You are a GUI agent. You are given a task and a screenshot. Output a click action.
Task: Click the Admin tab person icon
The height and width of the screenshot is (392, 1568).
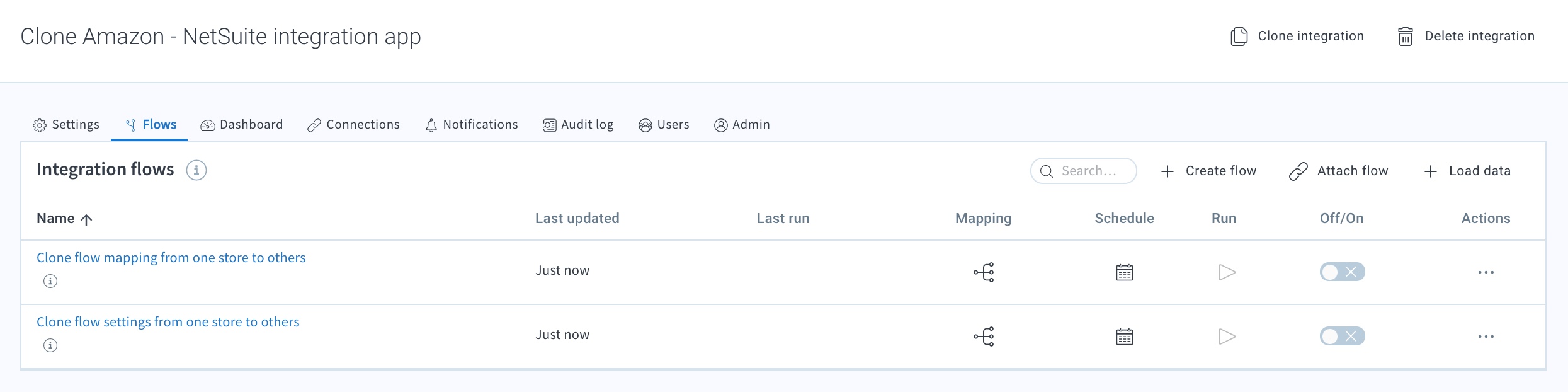721,125
